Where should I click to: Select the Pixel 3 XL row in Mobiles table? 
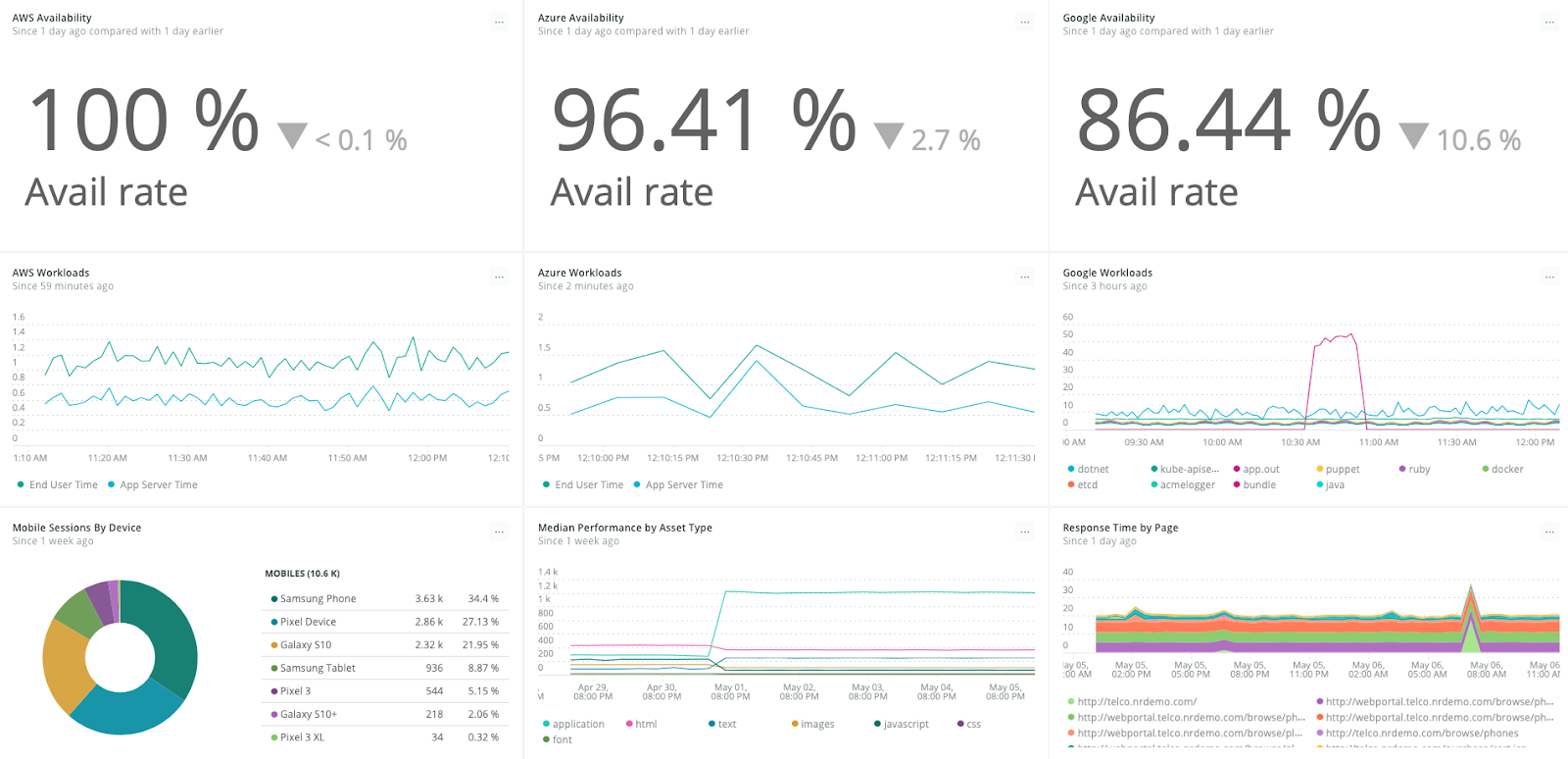pos(385,737)
